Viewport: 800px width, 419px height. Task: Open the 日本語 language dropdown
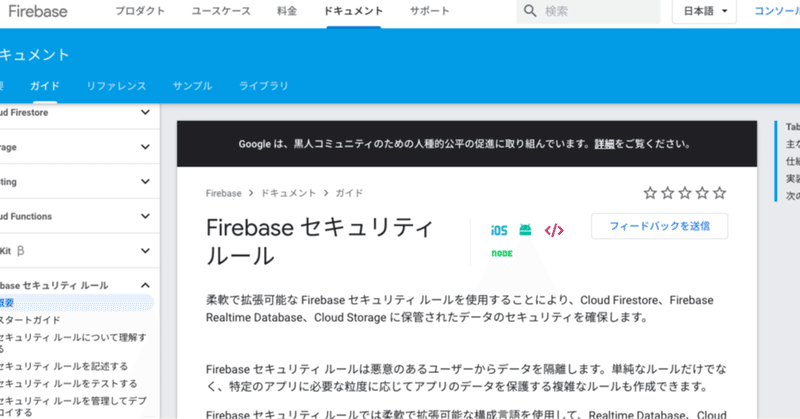click(x=704, y=11)
